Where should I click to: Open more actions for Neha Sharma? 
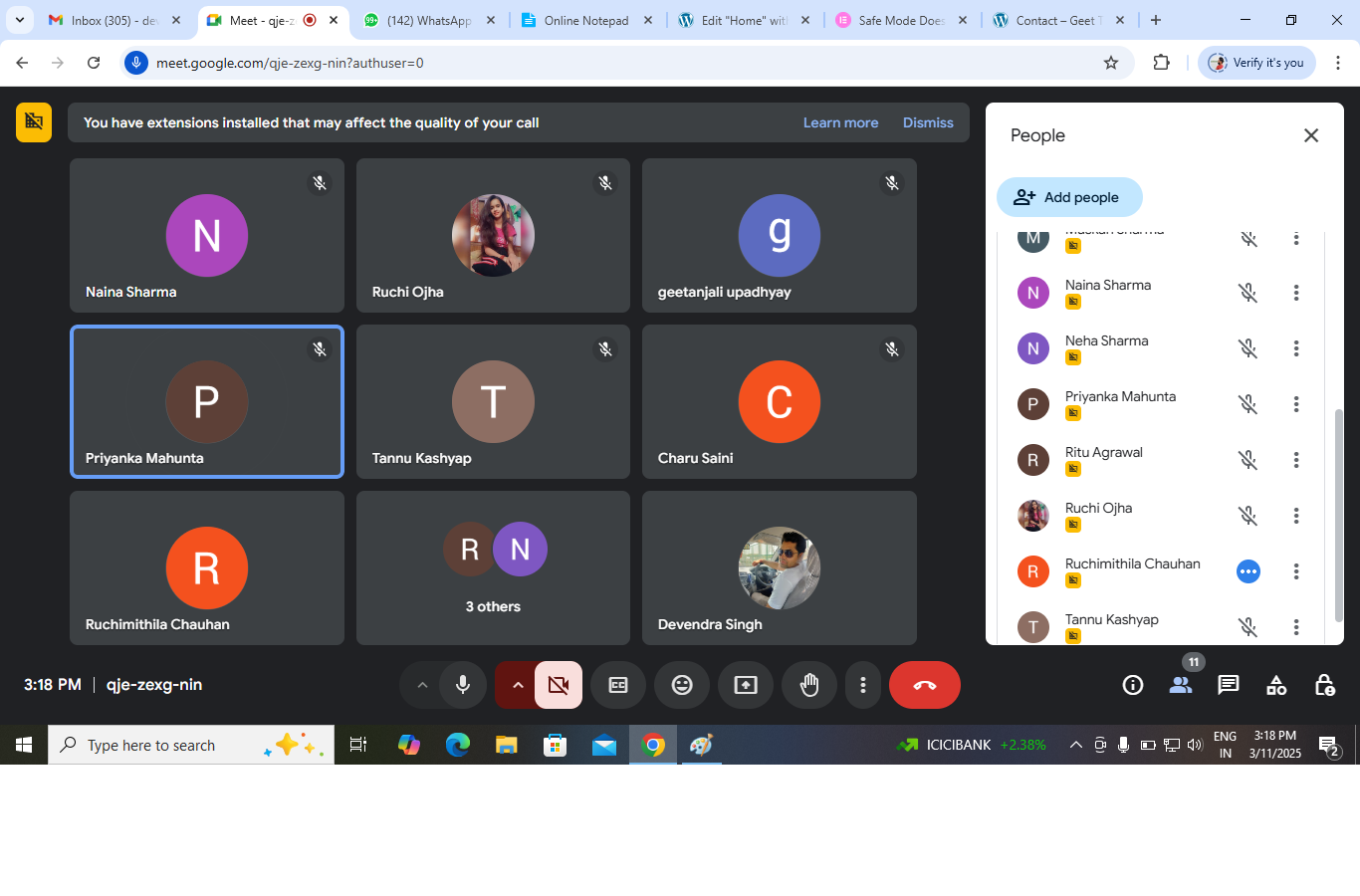(1296, 348)
